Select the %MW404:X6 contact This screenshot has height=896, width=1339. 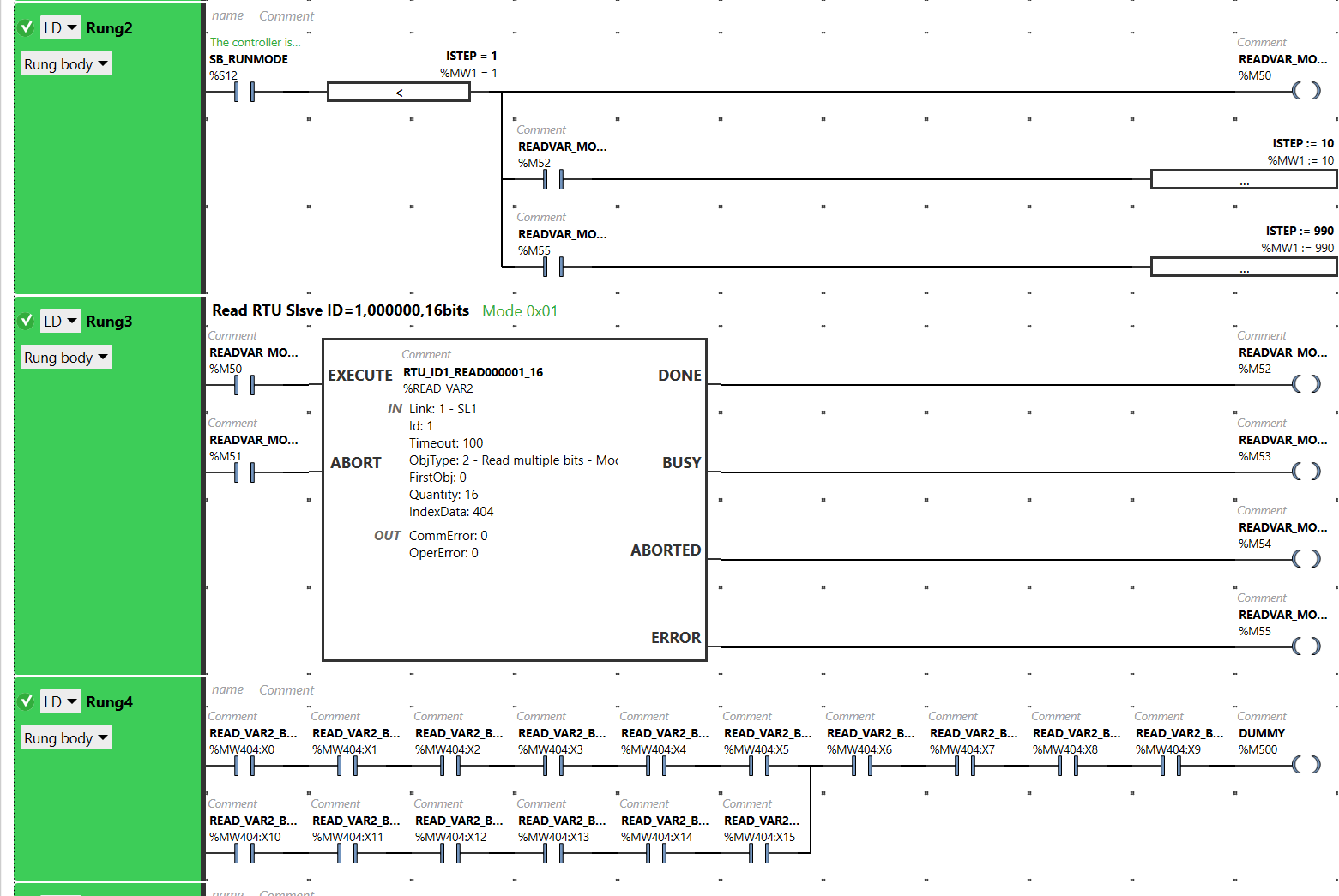862,766
